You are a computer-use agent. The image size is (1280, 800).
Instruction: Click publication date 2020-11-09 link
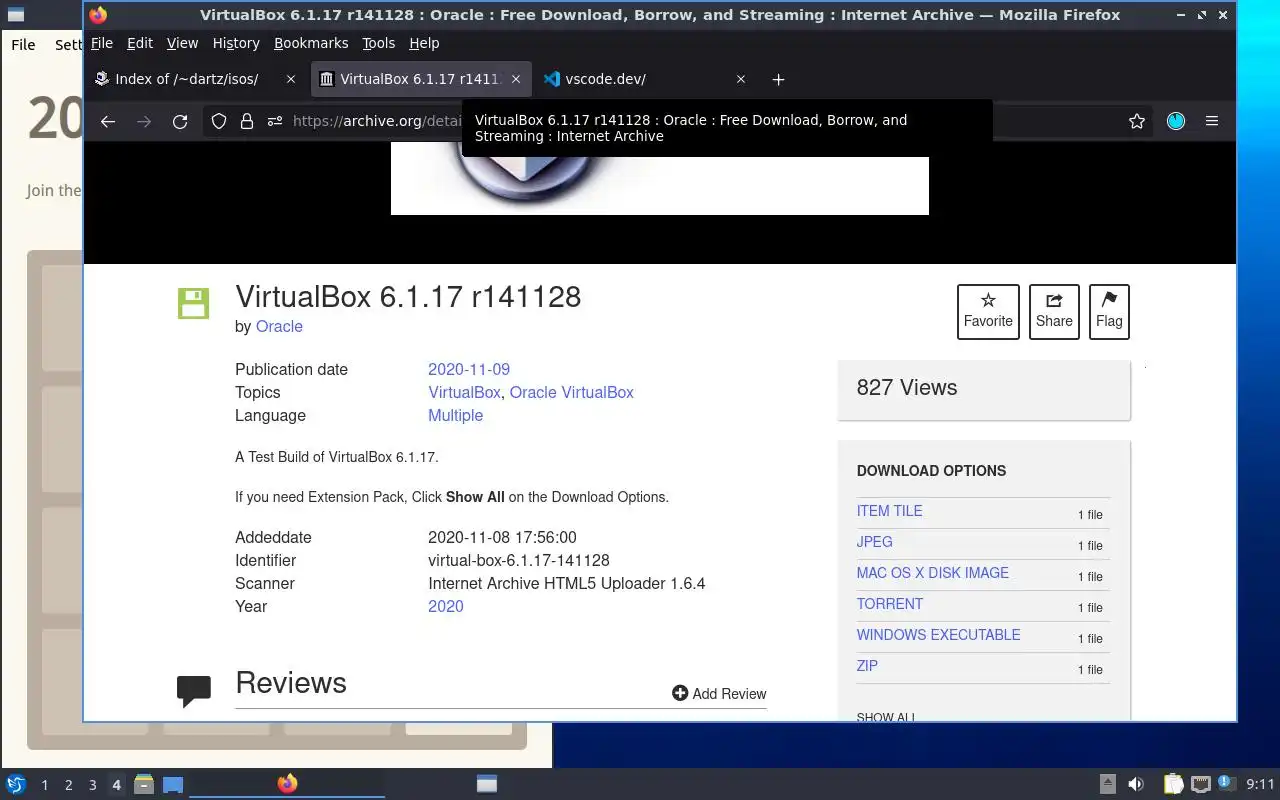(x=469, y=369)
